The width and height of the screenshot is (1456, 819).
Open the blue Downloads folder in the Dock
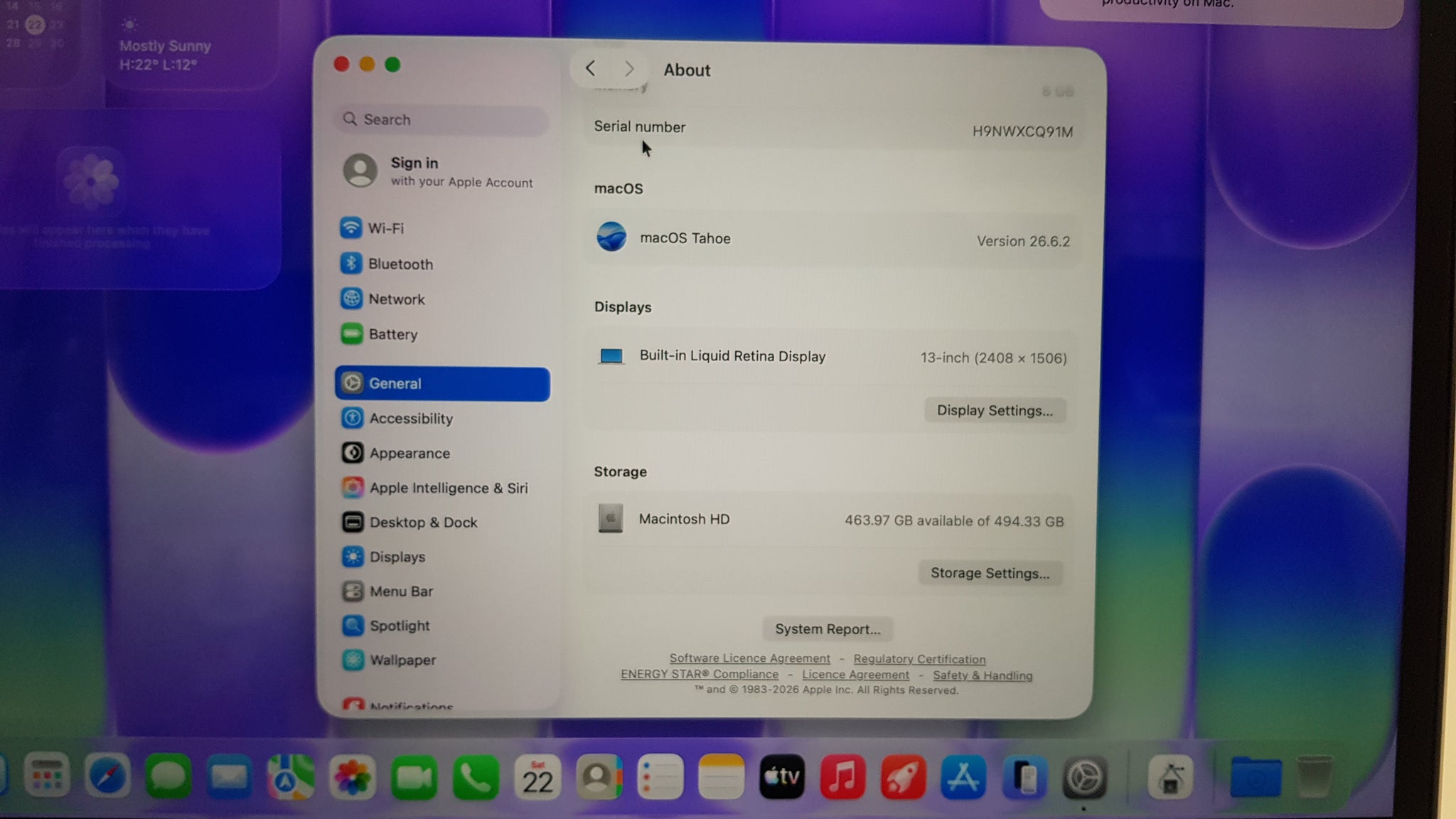pyautogui.click(x=1256, y=777)
